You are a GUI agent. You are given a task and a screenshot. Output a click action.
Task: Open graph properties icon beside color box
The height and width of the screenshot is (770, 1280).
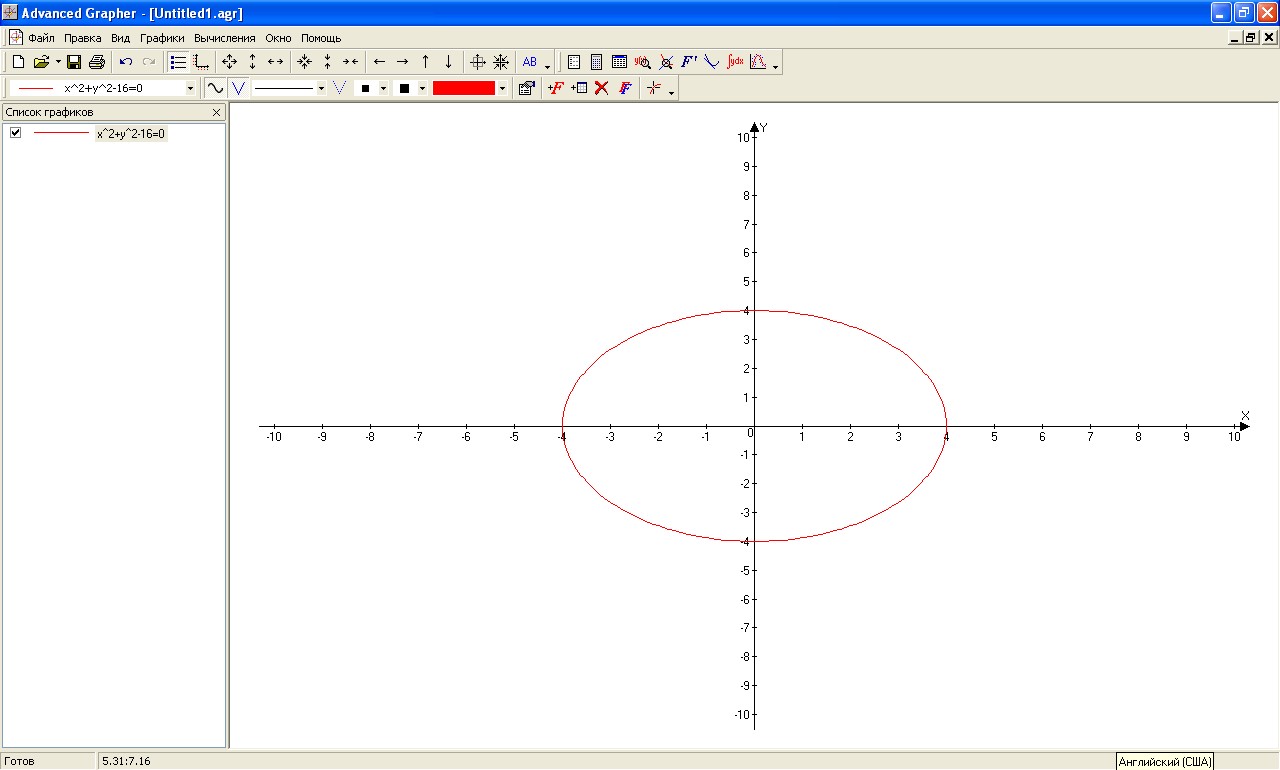pyautogui.click(x=526, y=88)
